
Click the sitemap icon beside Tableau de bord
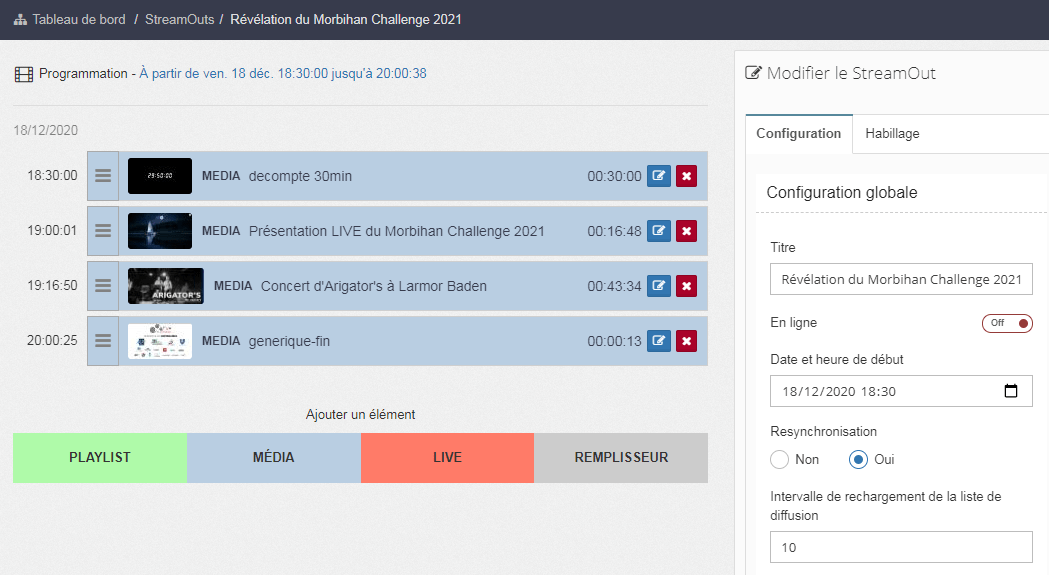(21, 19)
